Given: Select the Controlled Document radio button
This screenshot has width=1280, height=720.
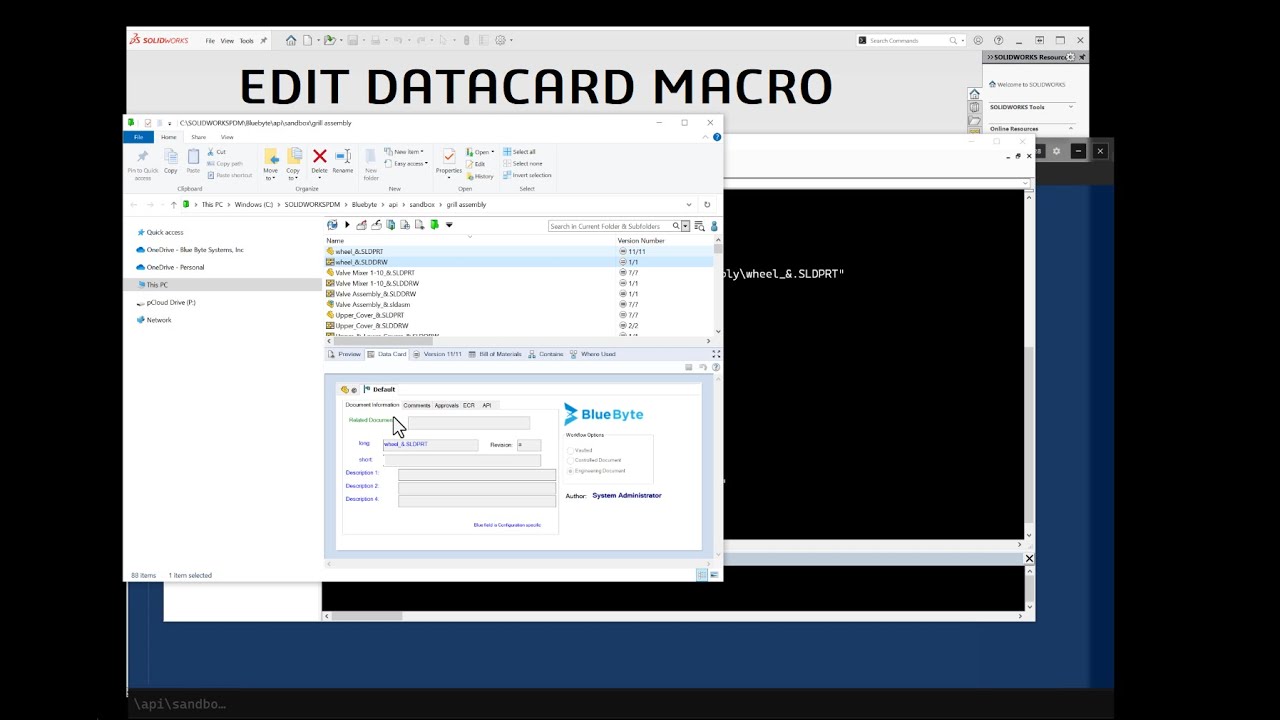Looking at the screenshot, I should pos(570,460).
